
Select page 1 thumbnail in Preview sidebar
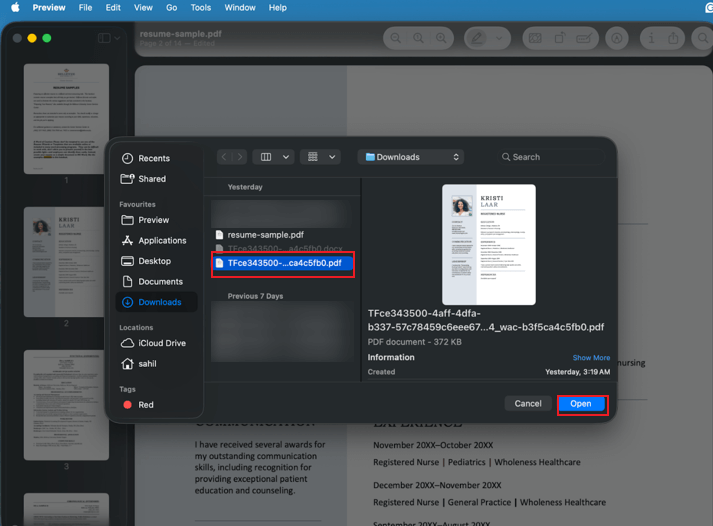click(66, 119)
